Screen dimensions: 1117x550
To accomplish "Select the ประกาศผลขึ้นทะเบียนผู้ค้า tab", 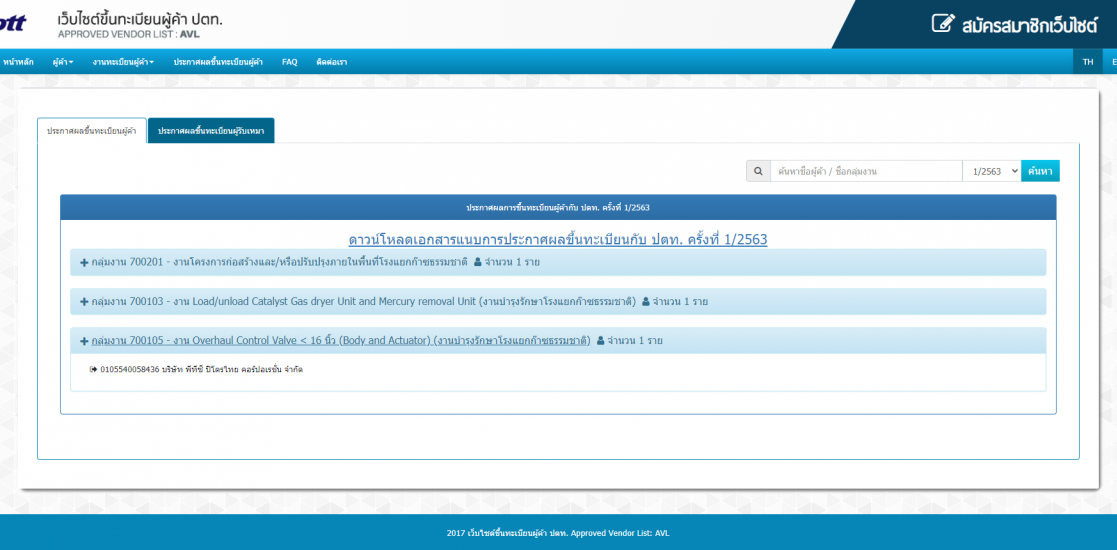I will click(92, 131).
